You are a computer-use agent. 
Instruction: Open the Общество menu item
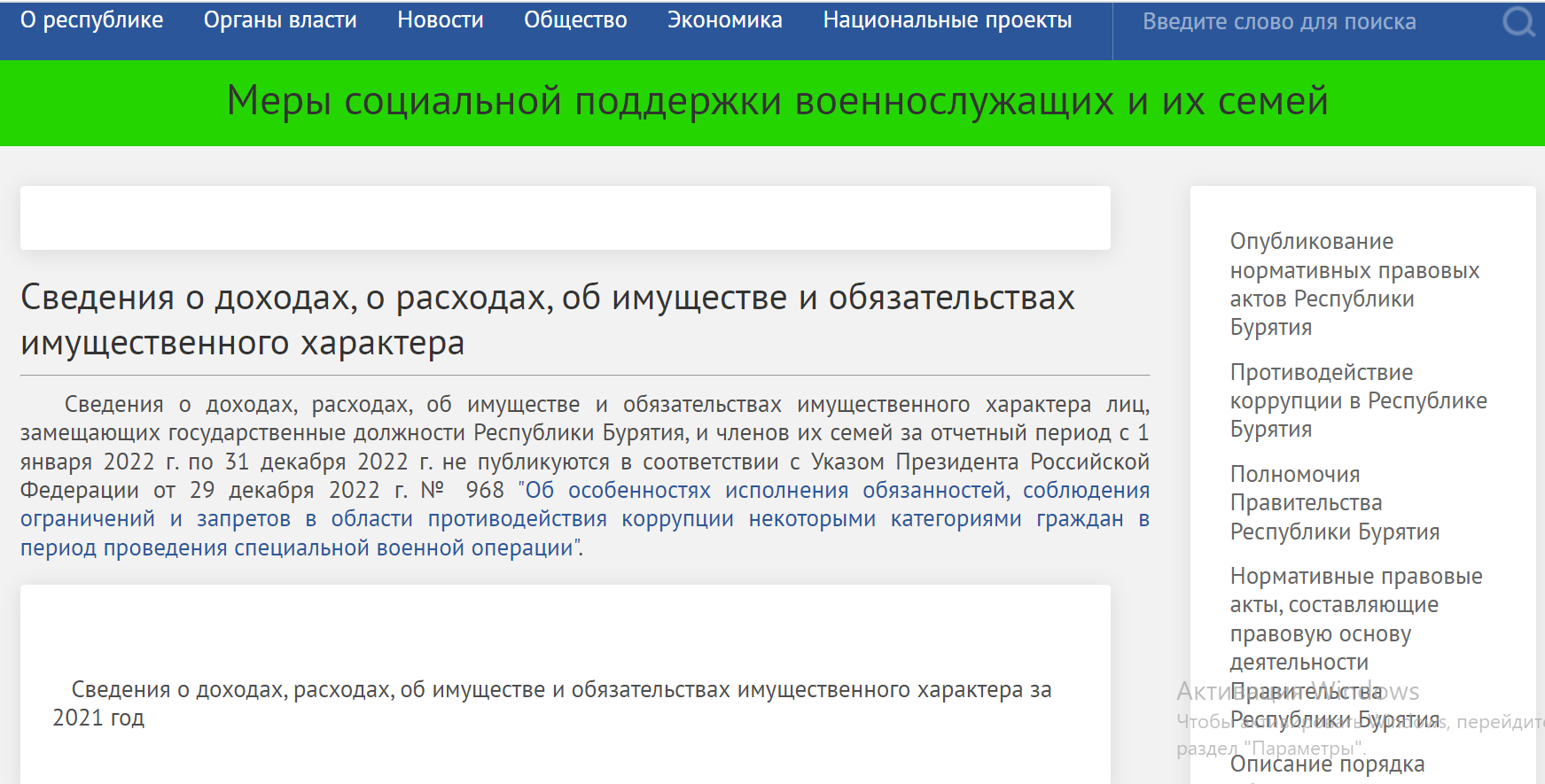(575, 20)
